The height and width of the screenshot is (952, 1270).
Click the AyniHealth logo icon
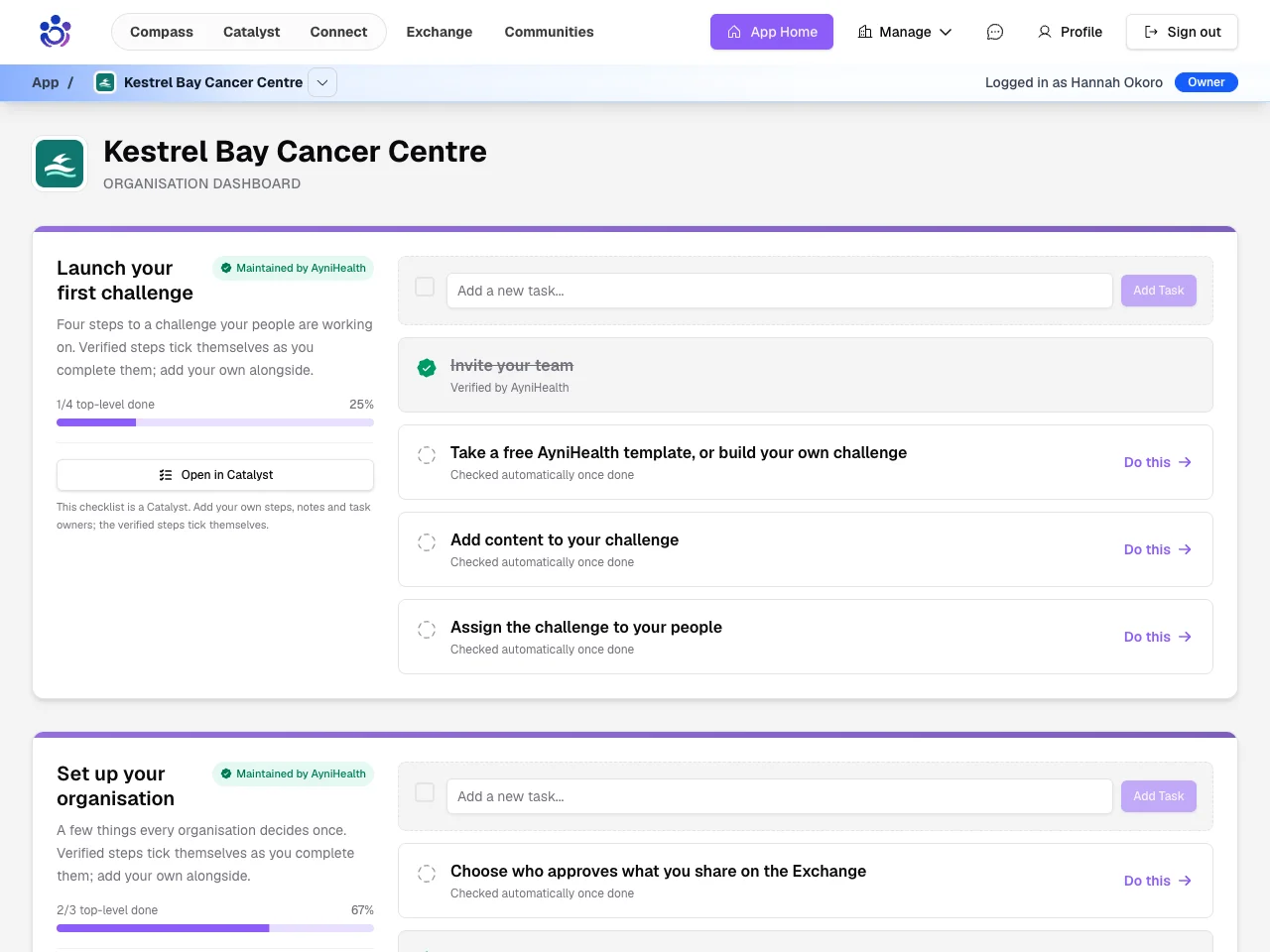(x=56, y=32)
